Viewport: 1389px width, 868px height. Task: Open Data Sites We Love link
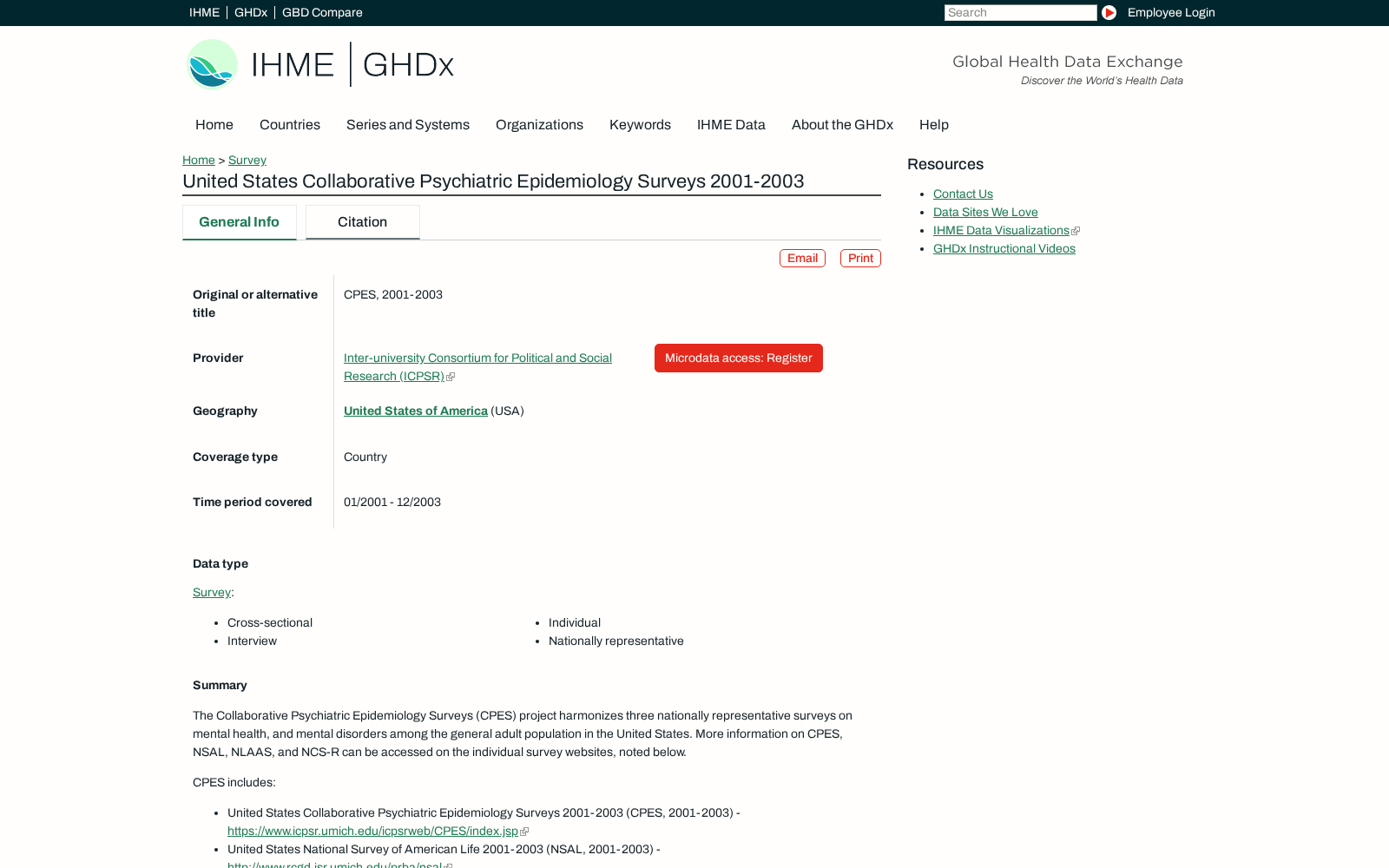click(x=985, y=212)
